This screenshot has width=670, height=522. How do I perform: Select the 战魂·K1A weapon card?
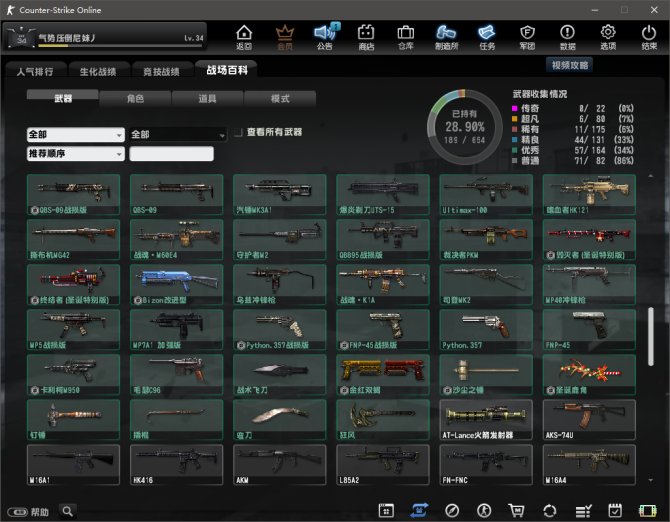(383, 284)
